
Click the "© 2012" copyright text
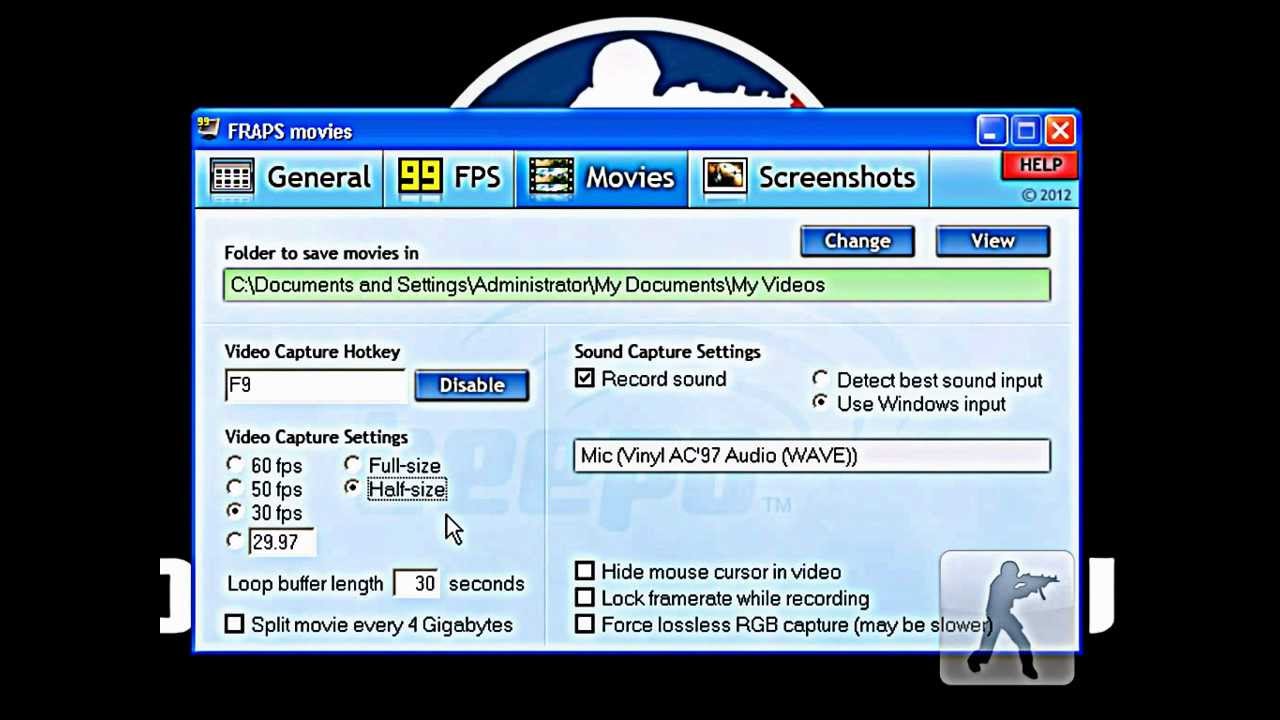click(1046, 195)
